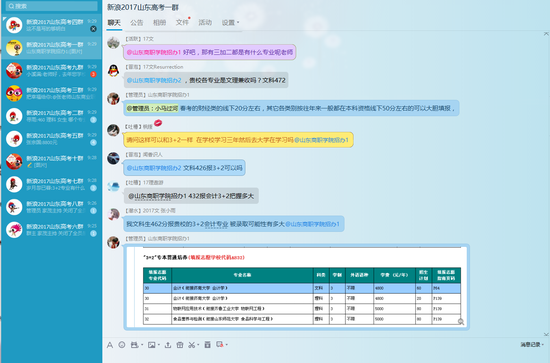Viewport: 550px width, 363px height.
Task: Click the 六群 pink rooster group avatar
Action: (x=14, y=230)
